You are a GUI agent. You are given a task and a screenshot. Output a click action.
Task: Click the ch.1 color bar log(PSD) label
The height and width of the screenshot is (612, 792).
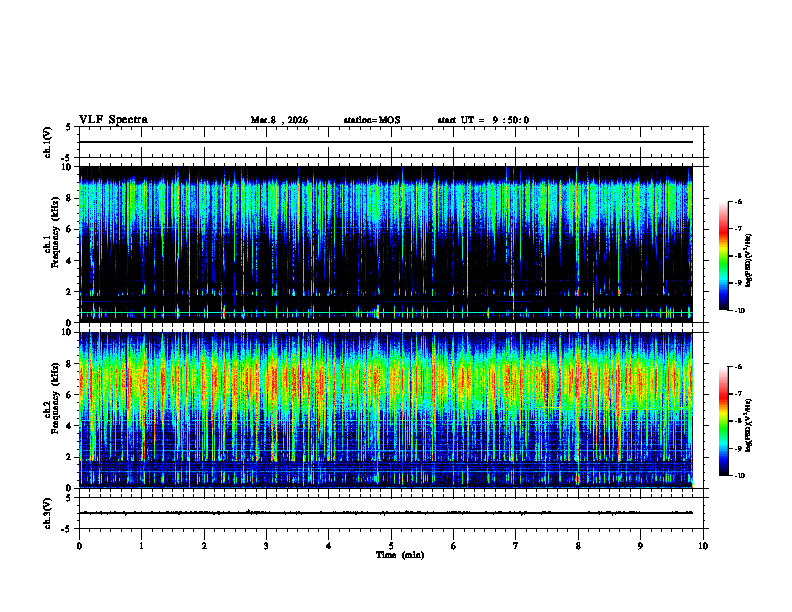(x=749, y=261)
